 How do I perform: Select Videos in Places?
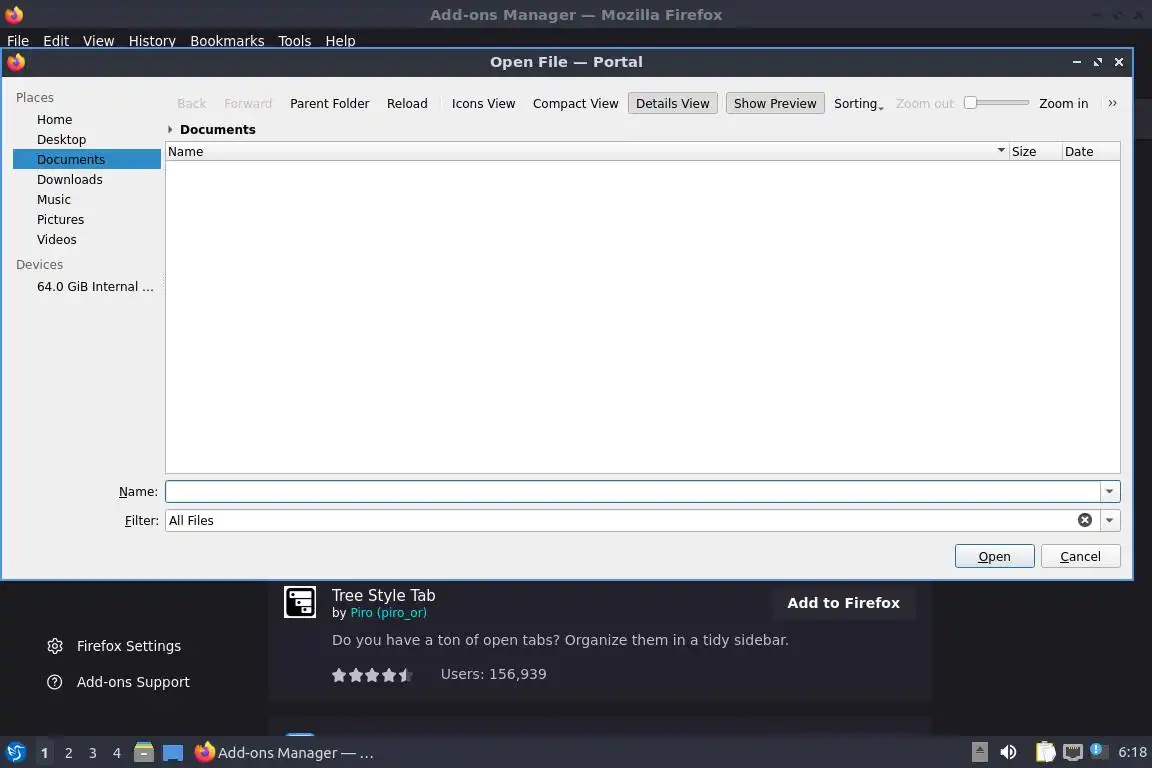[87, 240]
